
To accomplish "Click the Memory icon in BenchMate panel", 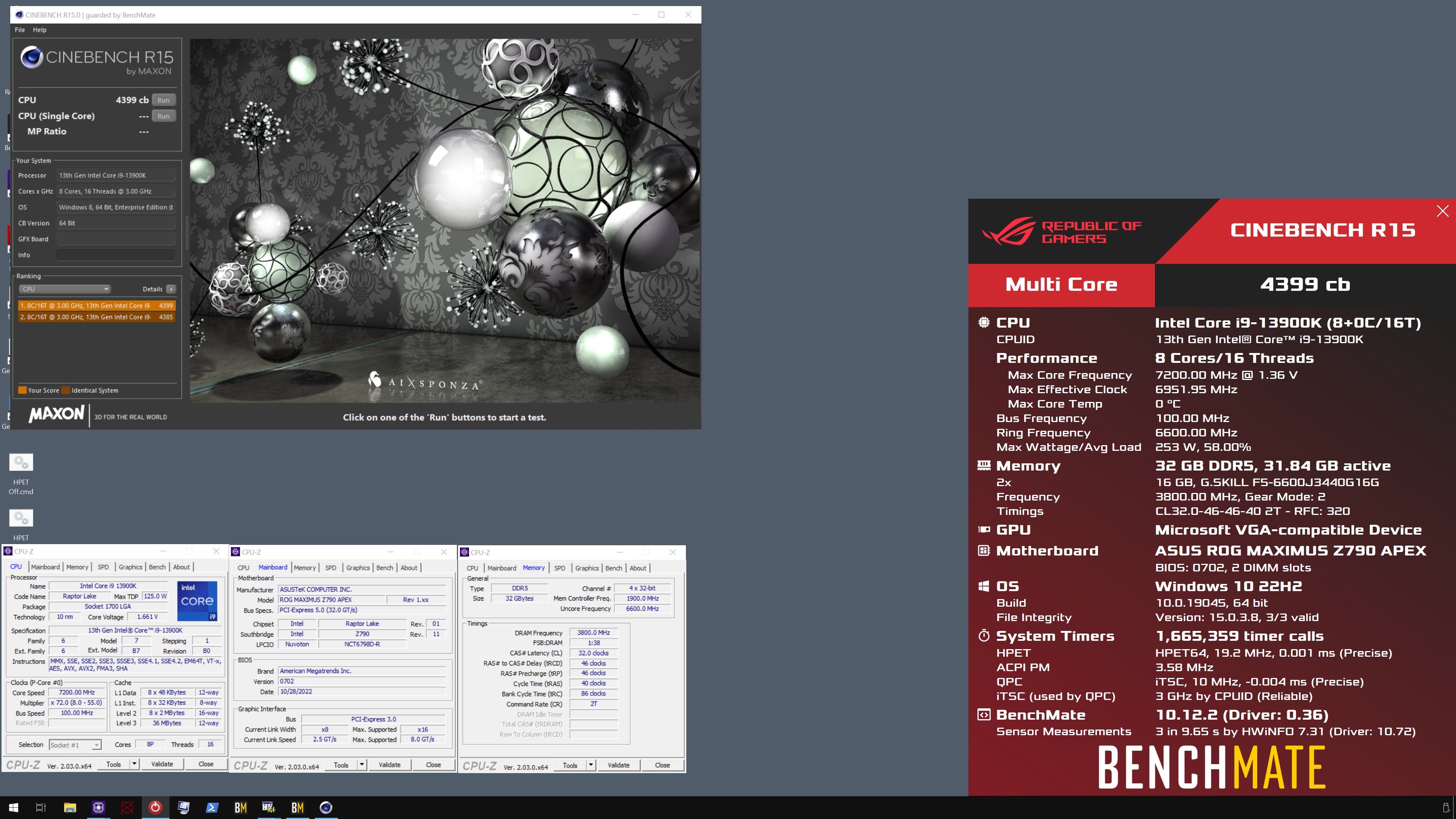I will tap(984, 466).
